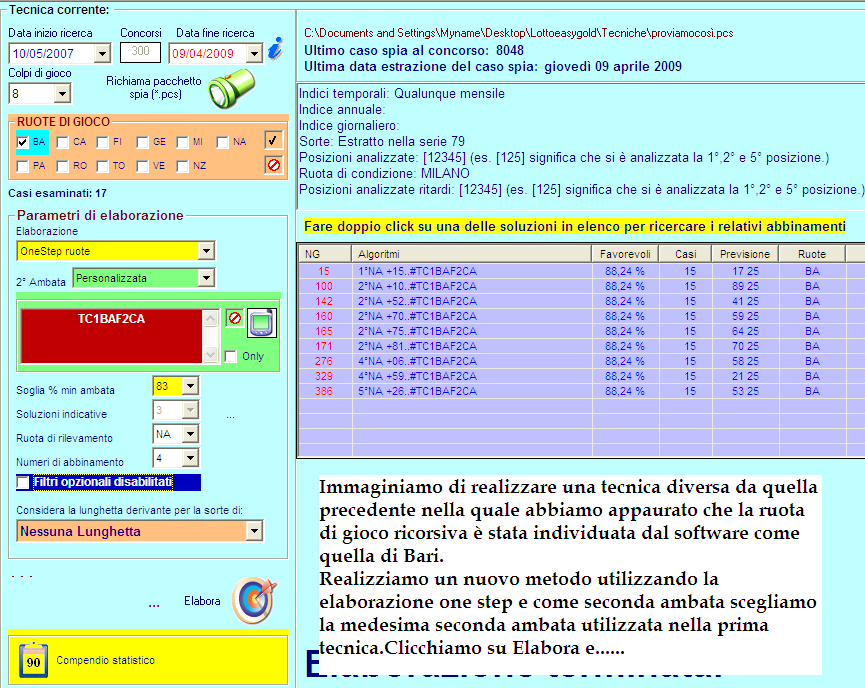This screenshot has width=865, height=688.
Task: Click the NG cell with value 386
Action: (324, 391)
